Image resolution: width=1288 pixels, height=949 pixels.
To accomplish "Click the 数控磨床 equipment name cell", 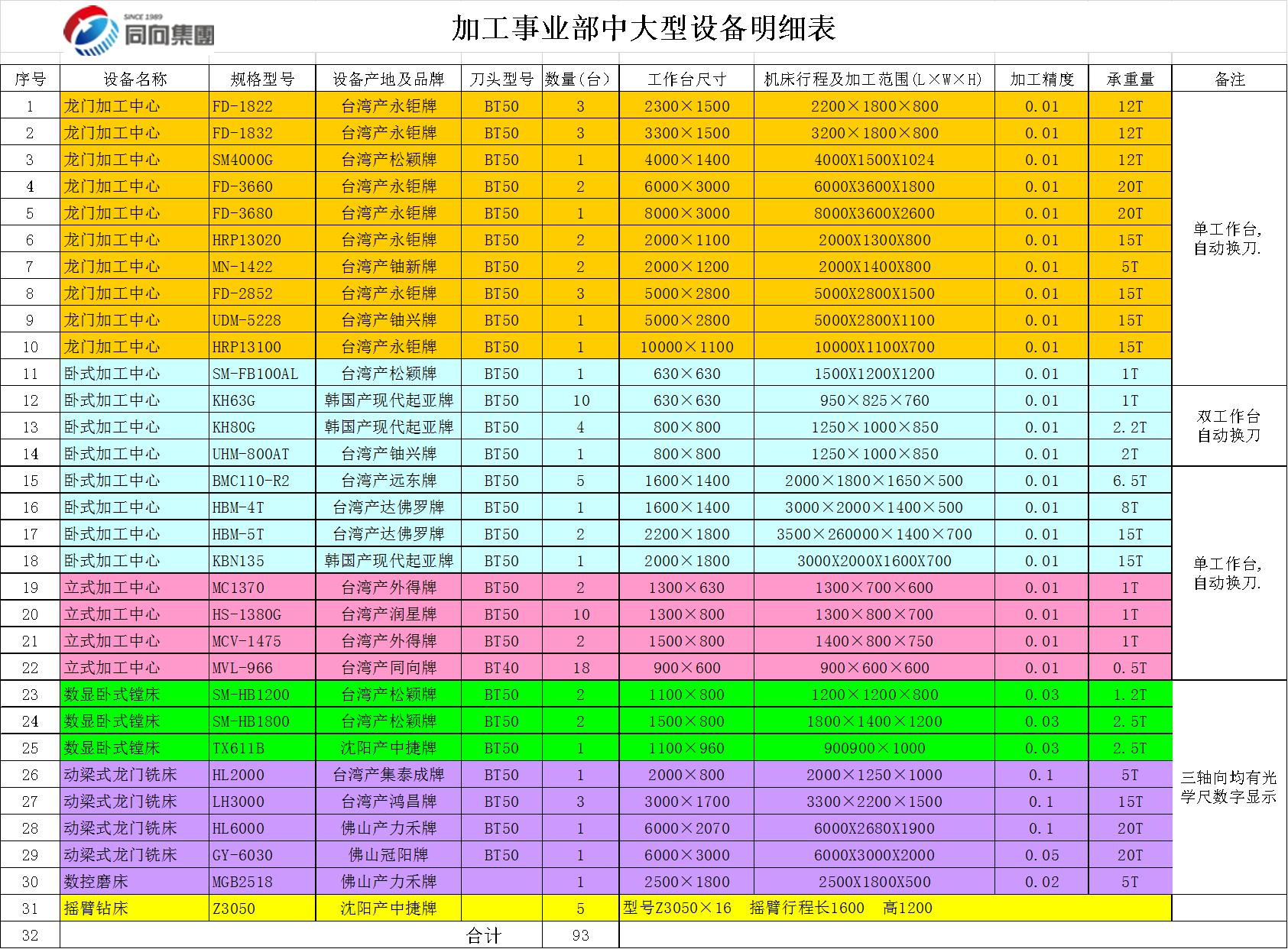I will click(x=135, y=881).
